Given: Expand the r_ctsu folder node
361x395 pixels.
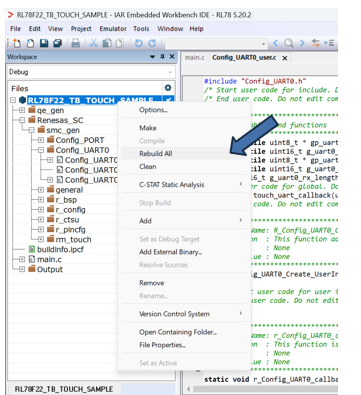Looking at the screenshot, I should pyautogui.click(x=41, y=220).
